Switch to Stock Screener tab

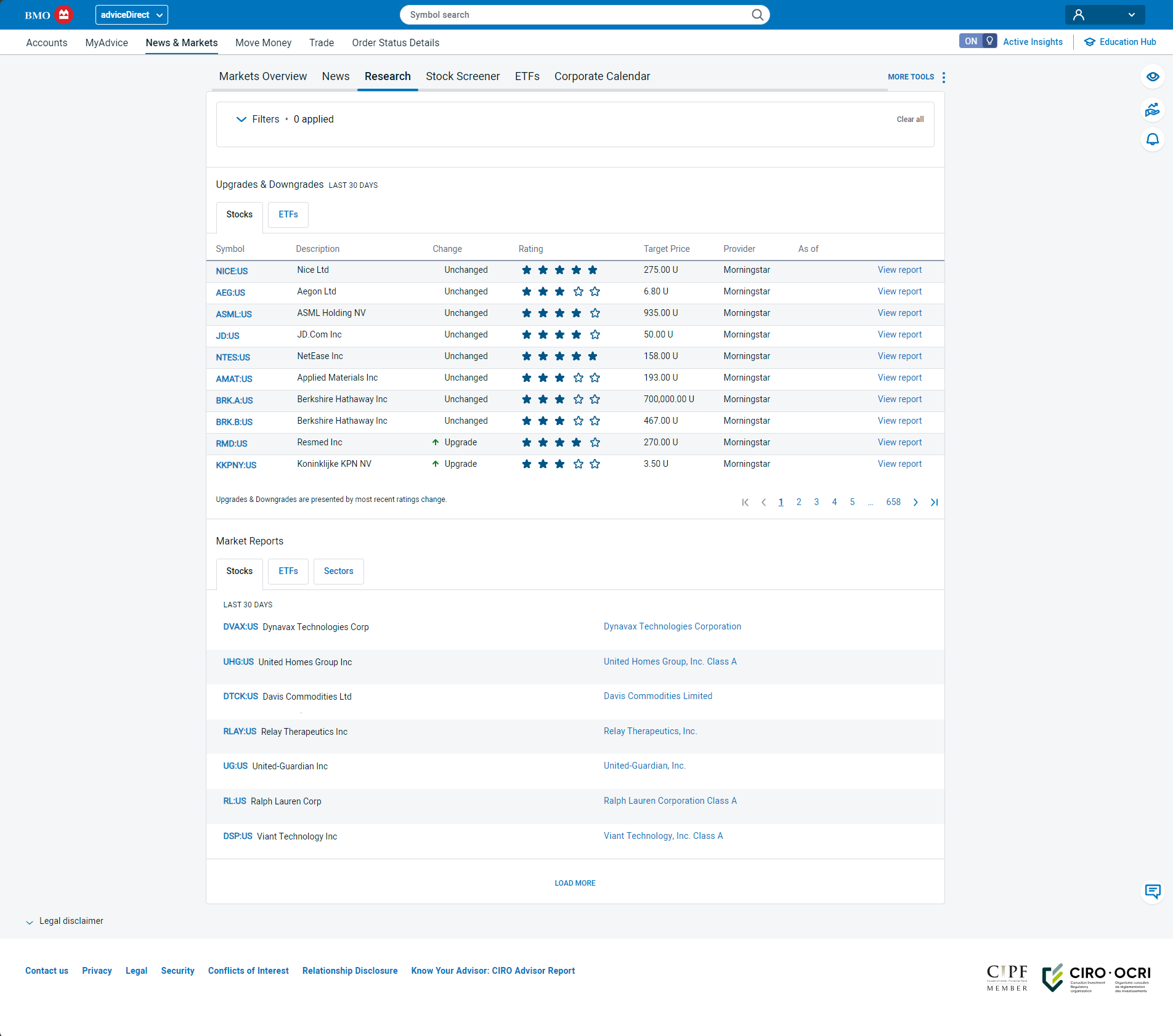point(463,76)
